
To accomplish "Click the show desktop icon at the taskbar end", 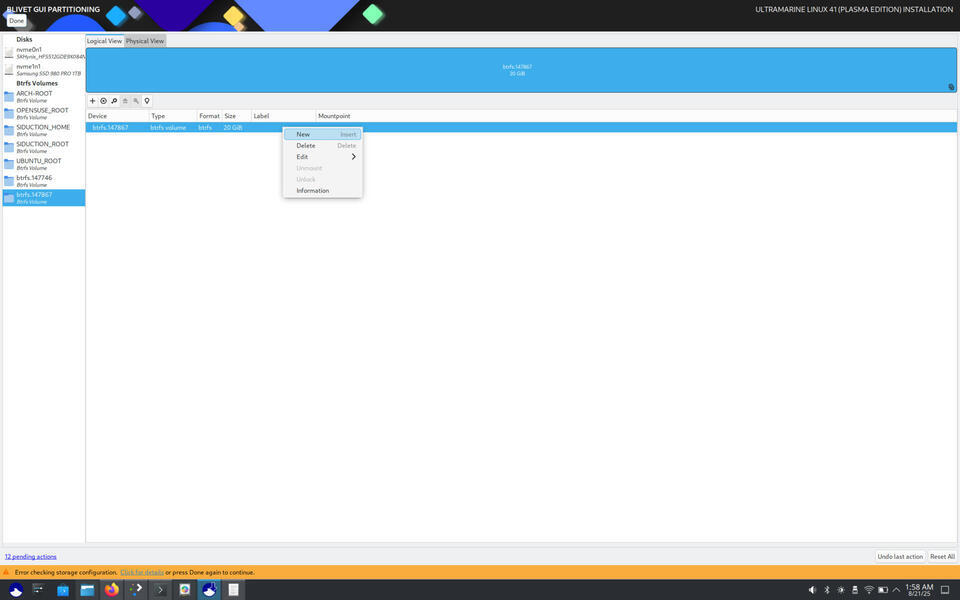I will pyautogui.click(x=945, y=590).
